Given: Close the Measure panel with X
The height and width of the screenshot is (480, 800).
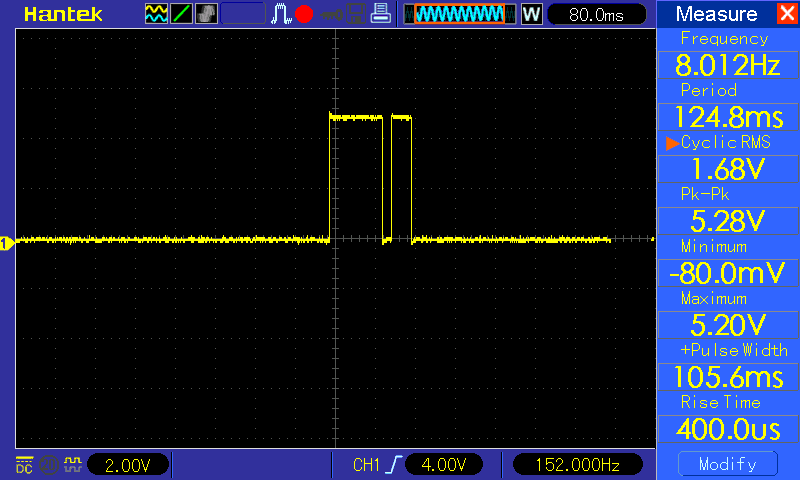Looking at the screenshot, I should pos(788,13).
